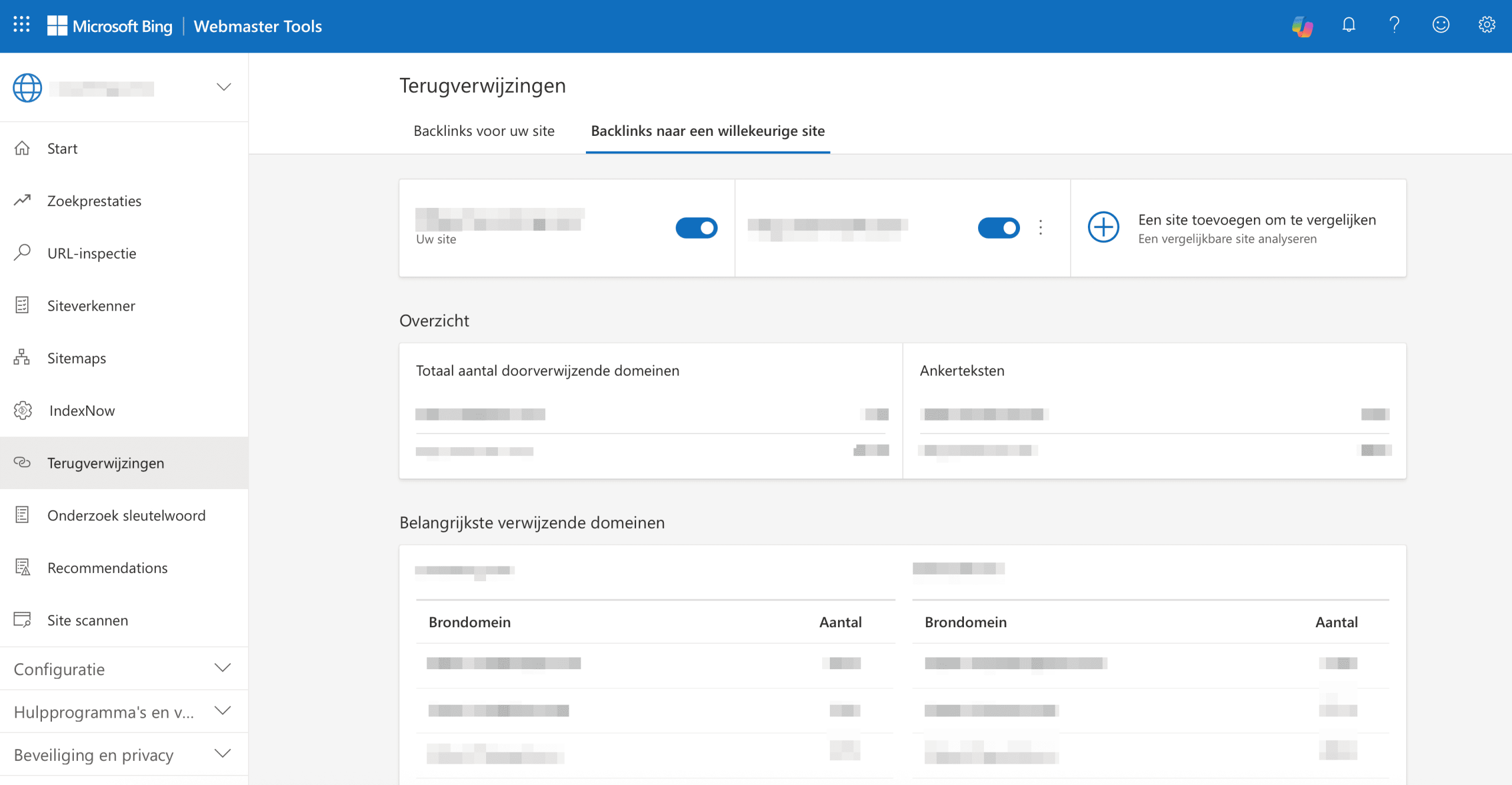The width and height of the screenshot is (1512, 785).
Task: Expand the Configuratie section
Action: [x=124, y=669]
